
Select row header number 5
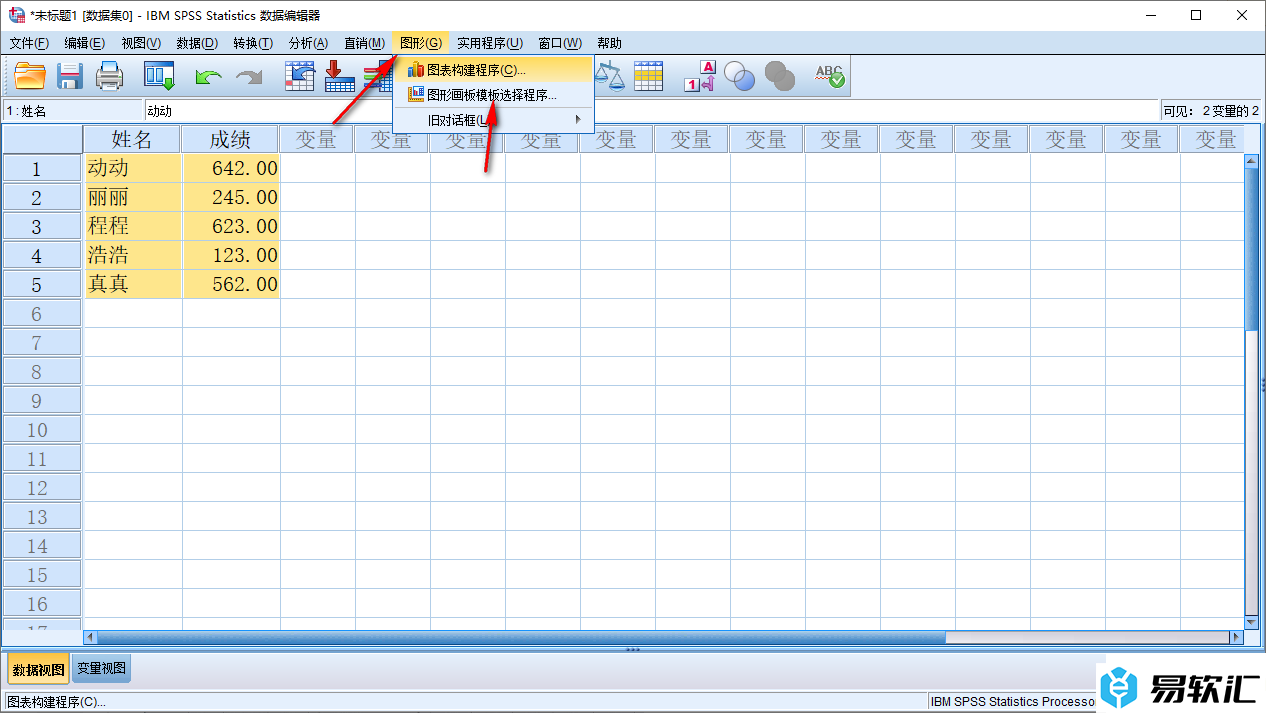pyautogui.click(x=42, y=284)
